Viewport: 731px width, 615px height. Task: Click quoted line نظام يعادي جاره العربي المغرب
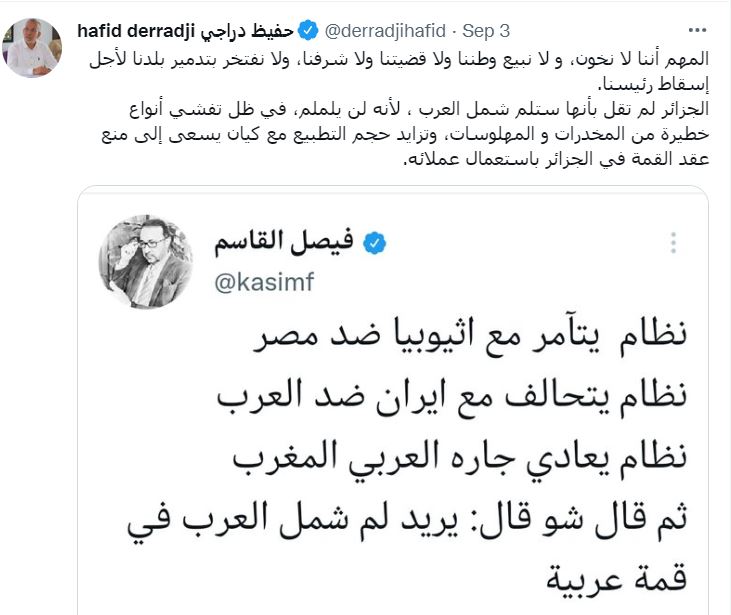pyautogui.click(x=460, y=459)
